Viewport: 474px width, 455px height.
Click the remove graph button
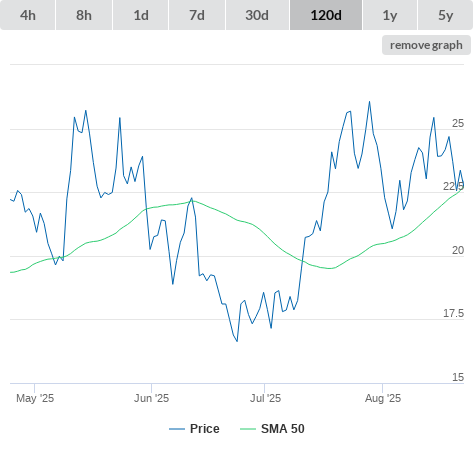(x=426, y=45)
